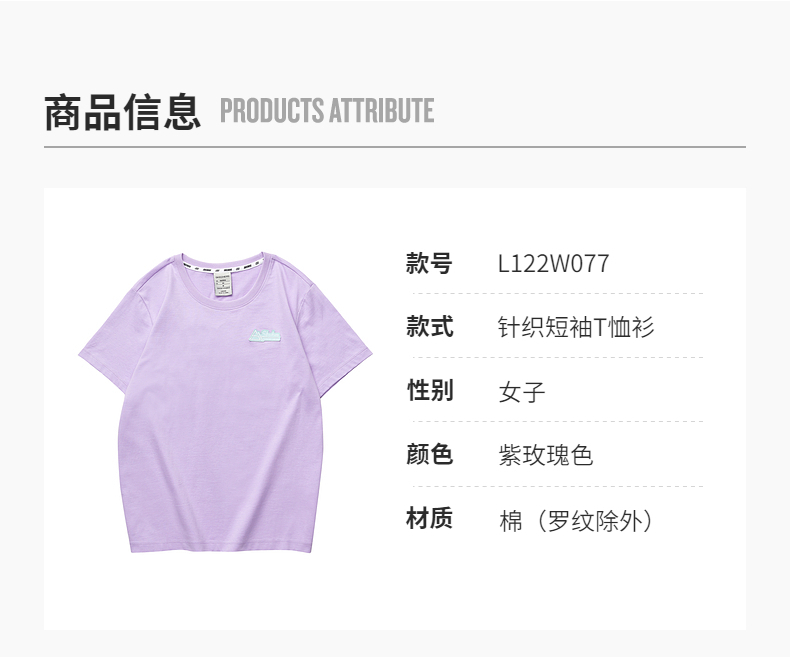Click the 针织短袖T恤衫 style value
This screenshot has height=657, width=790.
(x=576, y=327)
